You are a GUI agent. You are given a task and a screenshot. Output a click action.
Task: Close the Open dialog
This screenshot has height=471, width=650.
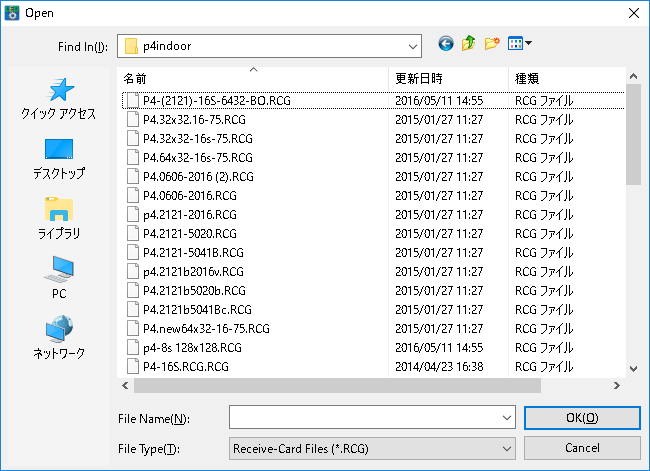pyautogui.click(x=633, y=13)
